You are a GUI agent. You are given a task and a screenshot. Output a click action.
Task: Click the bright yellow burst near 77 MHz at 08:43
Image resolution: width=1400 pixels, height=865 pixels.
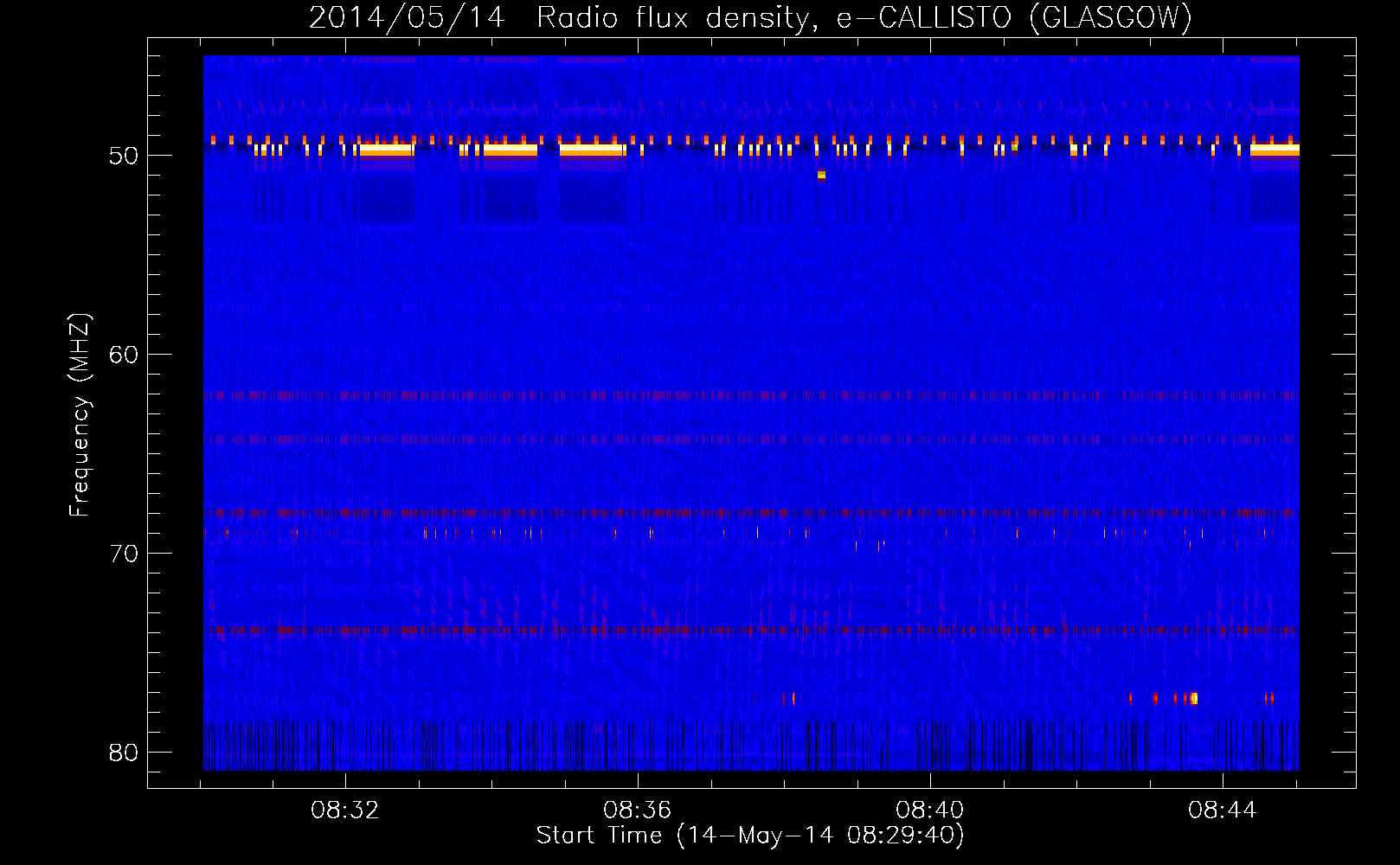point(1194,698)
